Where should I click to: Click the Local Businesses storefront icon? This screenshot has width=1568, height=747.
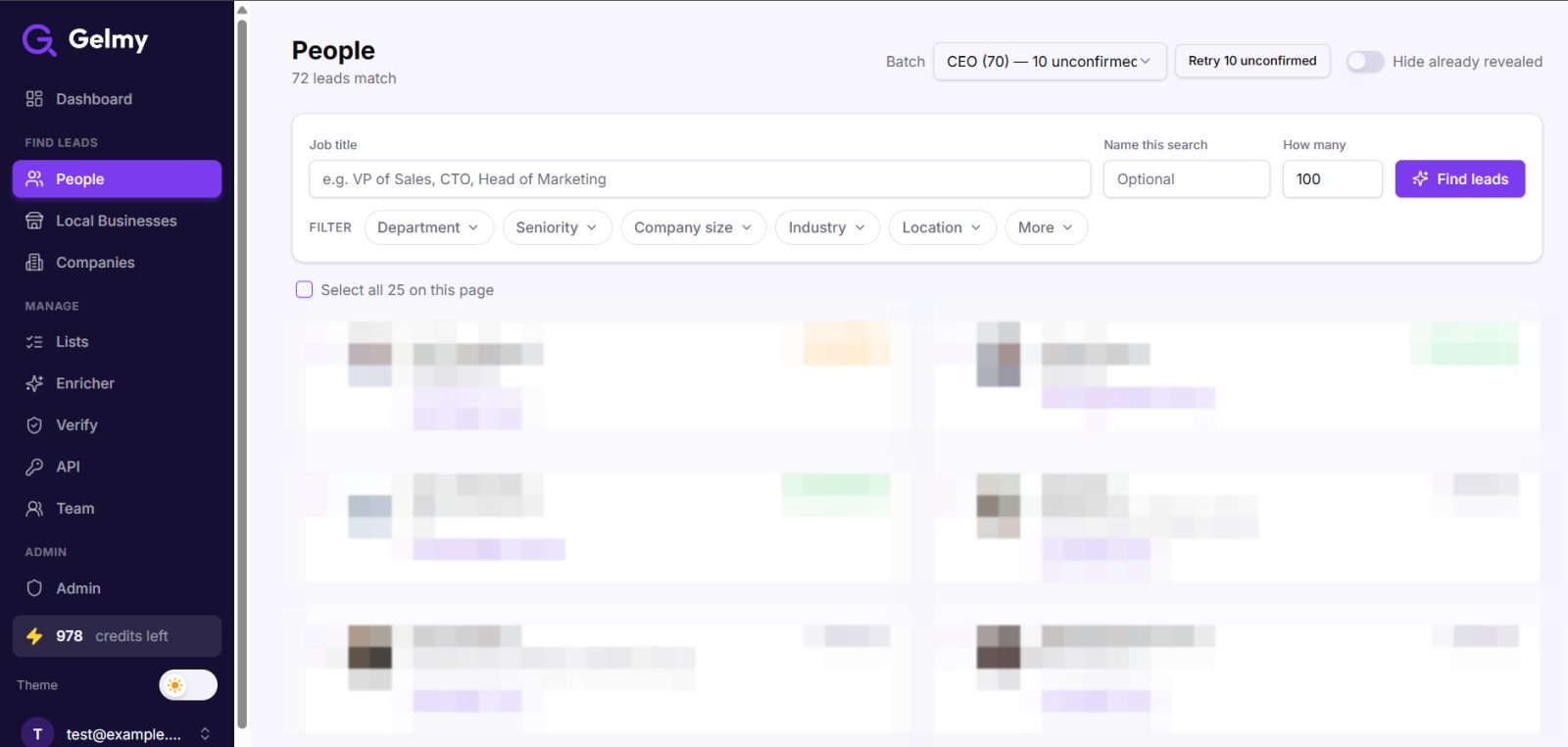[x=34, y=221]
